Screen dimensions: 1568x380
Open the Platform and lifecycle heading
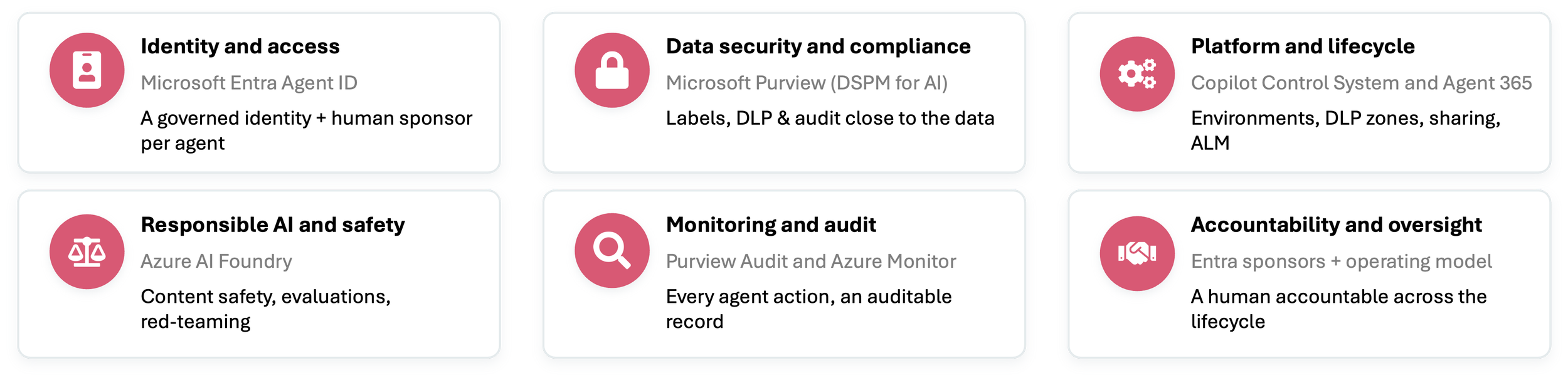coord(1302,46)
